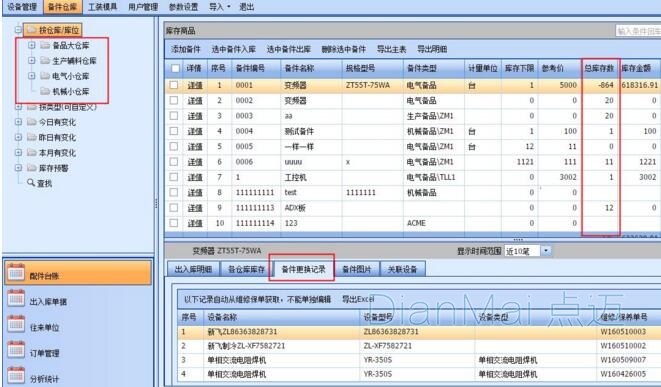Expand the 电气小仓库 tree node
Image resolution: width=661 pixels, height=387 pixels.
click(32, 76)
